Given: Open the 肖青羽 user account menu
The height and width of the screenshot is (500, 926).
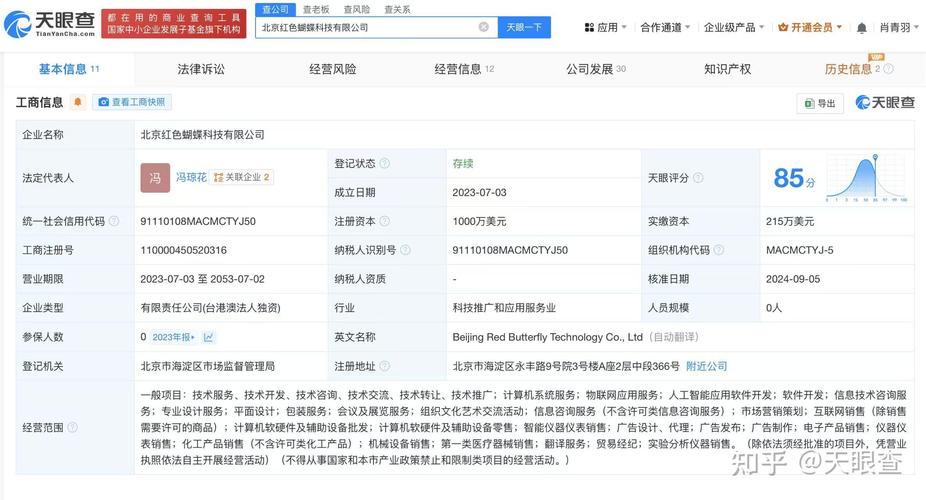Looking at the screenshot, I should point(899,28).
